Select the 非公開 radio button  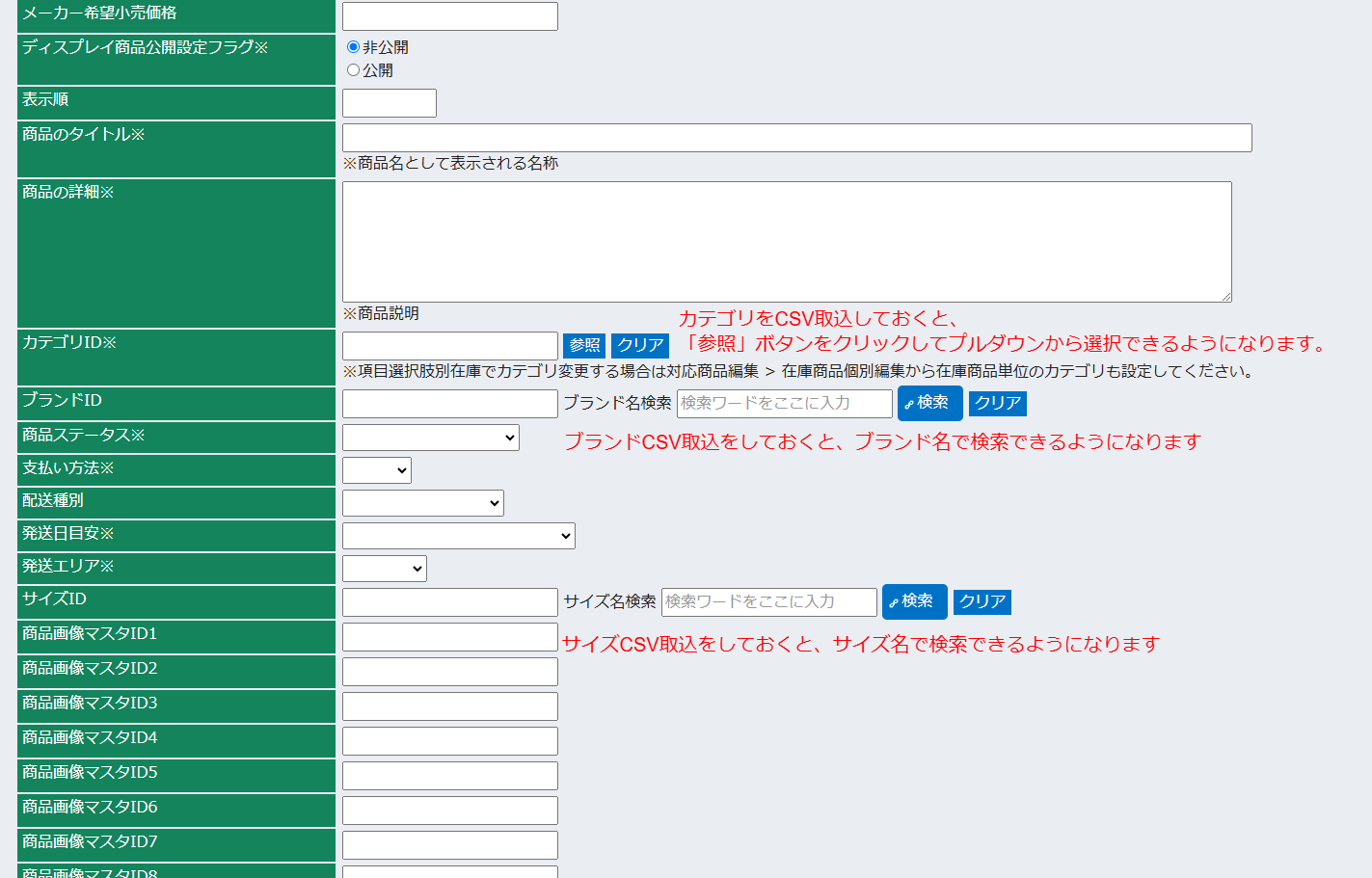click(x=353, y=47)
